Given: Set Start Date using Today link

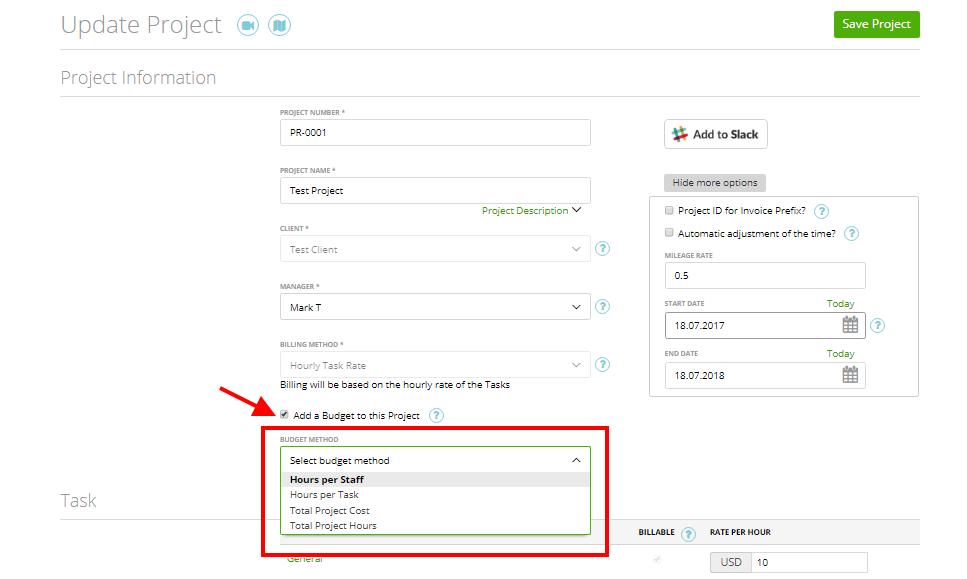Looking at the screenshot, I should coord(840,303).
